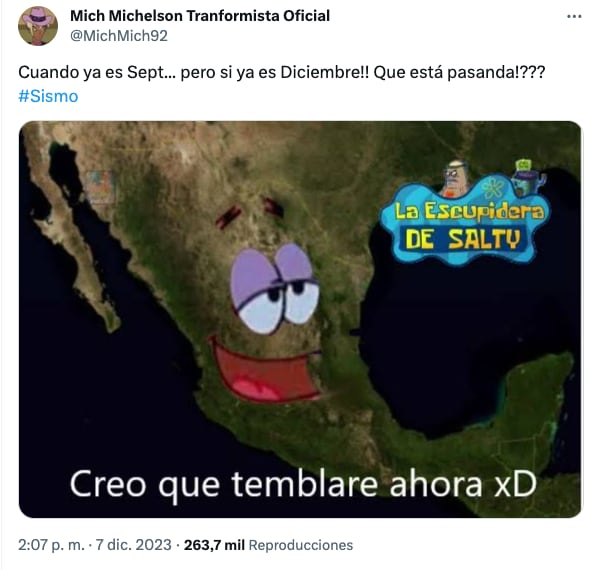Click the caption Creo que temblare ahora xD
Image resolution: width=598 pixels, height=570 pixels.
[x=303, y=484]
